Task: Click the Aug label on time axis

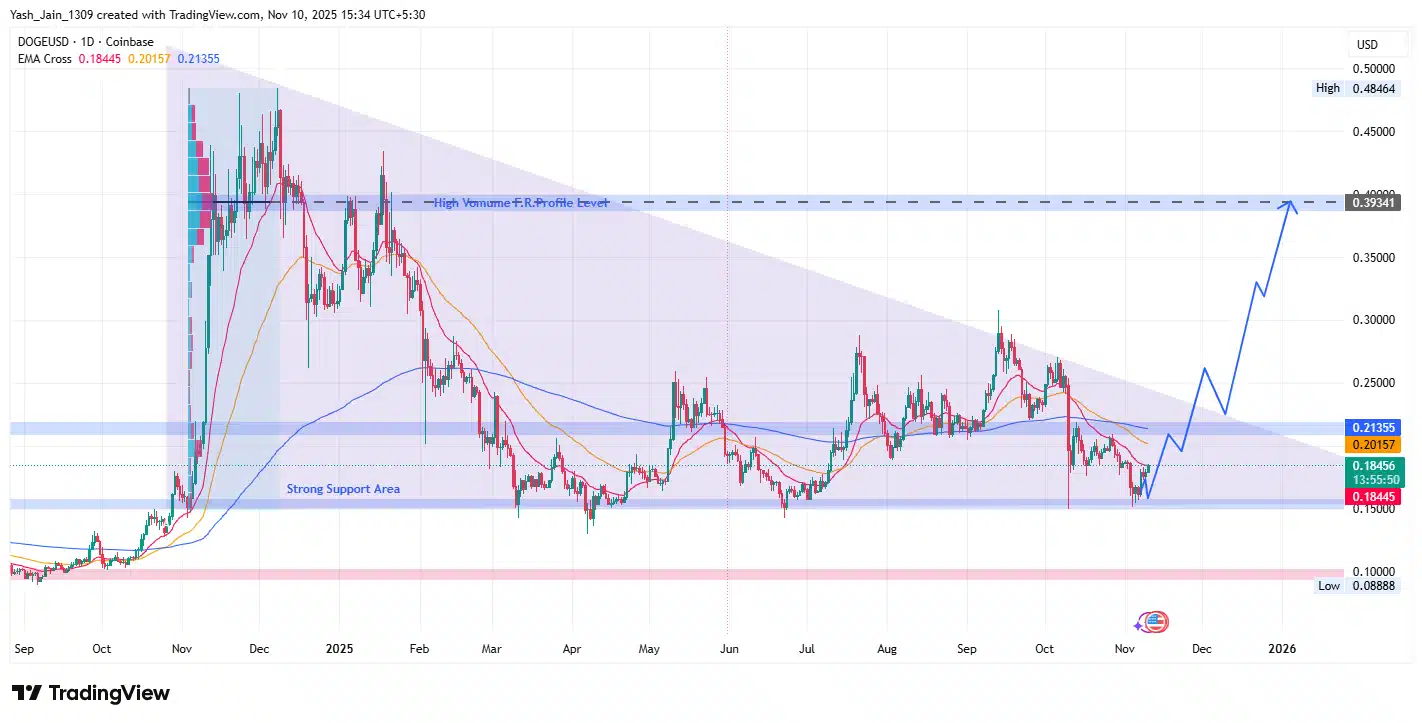Action: coord(886,649)
